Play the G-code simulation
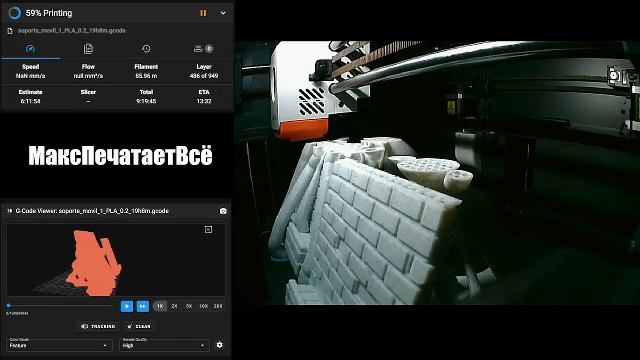Image resolution: width=640 pixels, height=360 pixels. [127, 306]
